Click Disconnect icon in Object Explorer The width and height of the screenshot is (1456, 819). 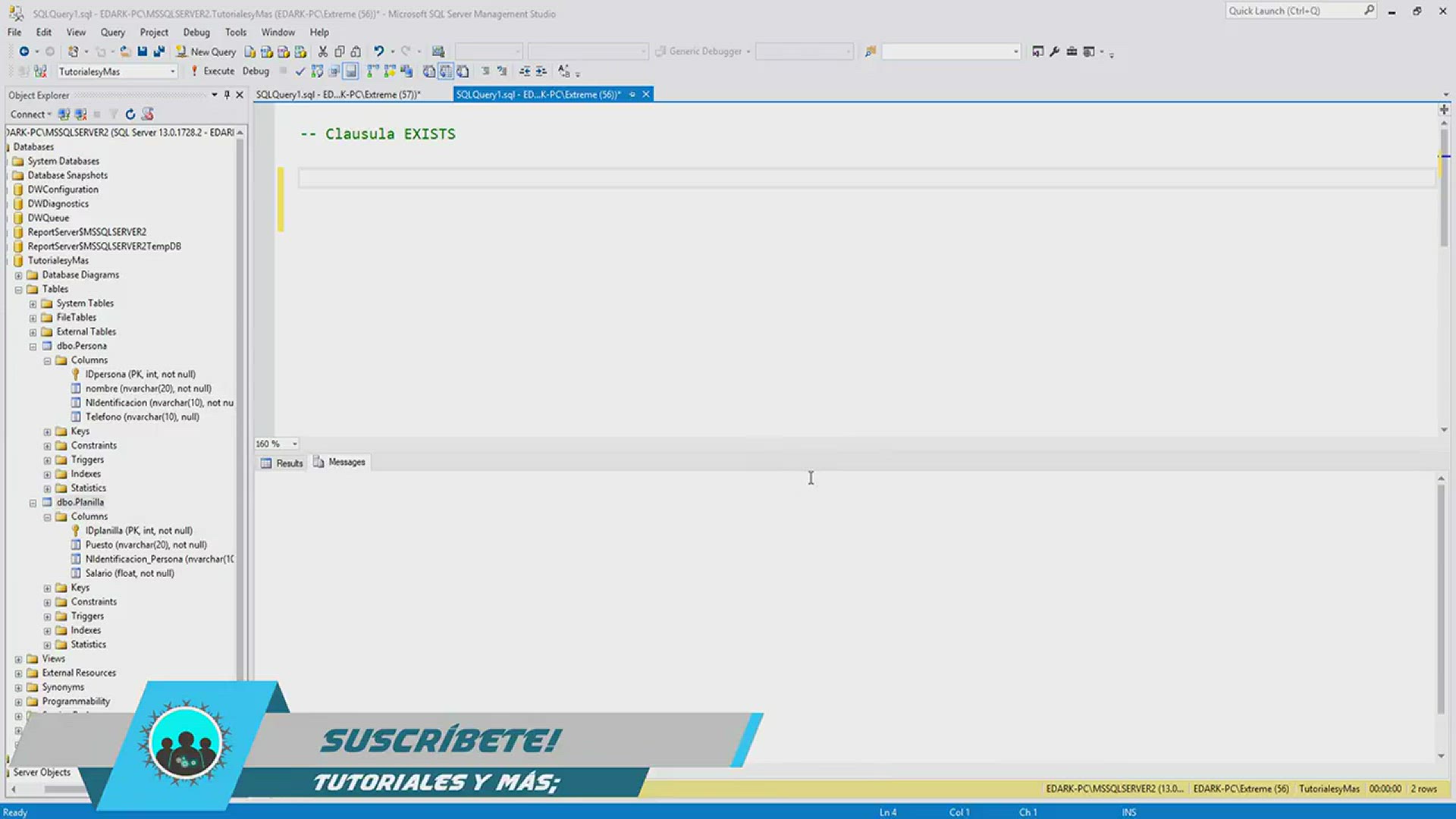(80, 114)
